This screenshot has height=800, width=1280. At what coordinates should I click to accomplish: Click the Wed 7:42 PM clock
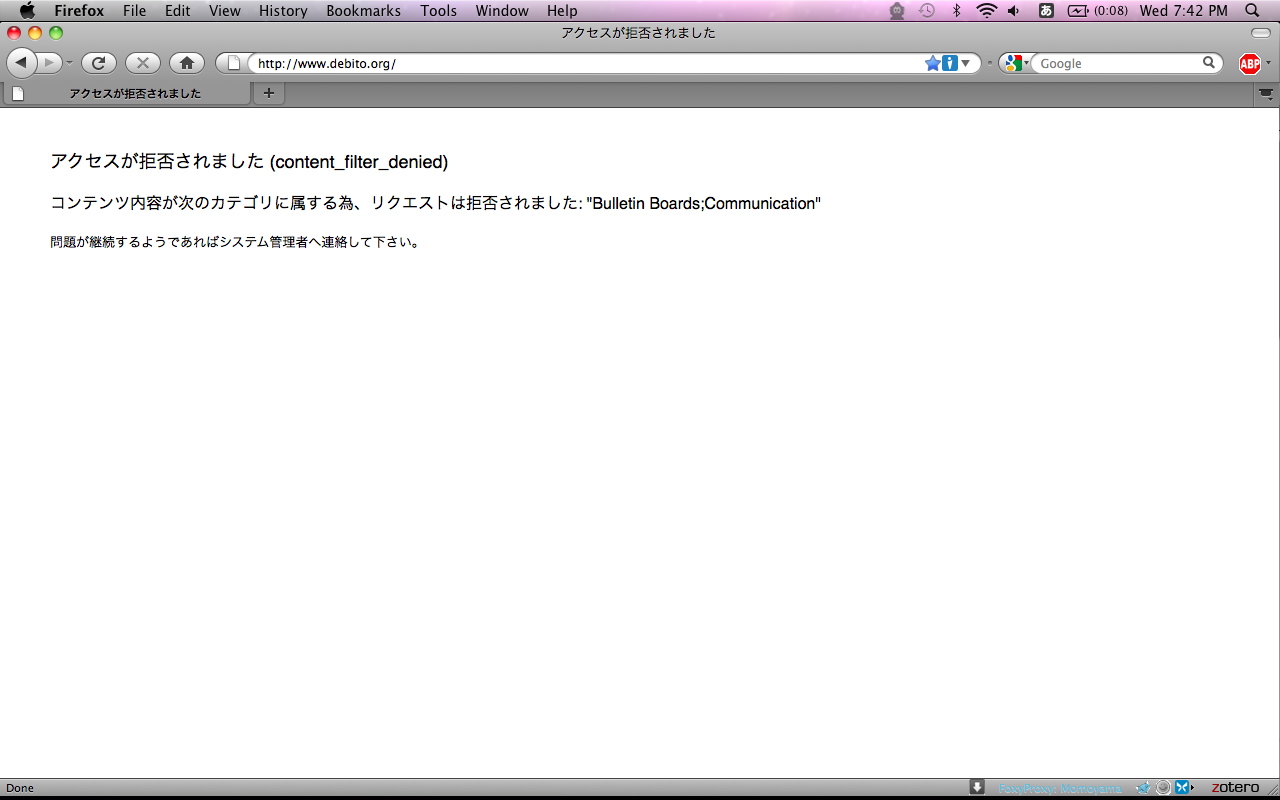1183,11
